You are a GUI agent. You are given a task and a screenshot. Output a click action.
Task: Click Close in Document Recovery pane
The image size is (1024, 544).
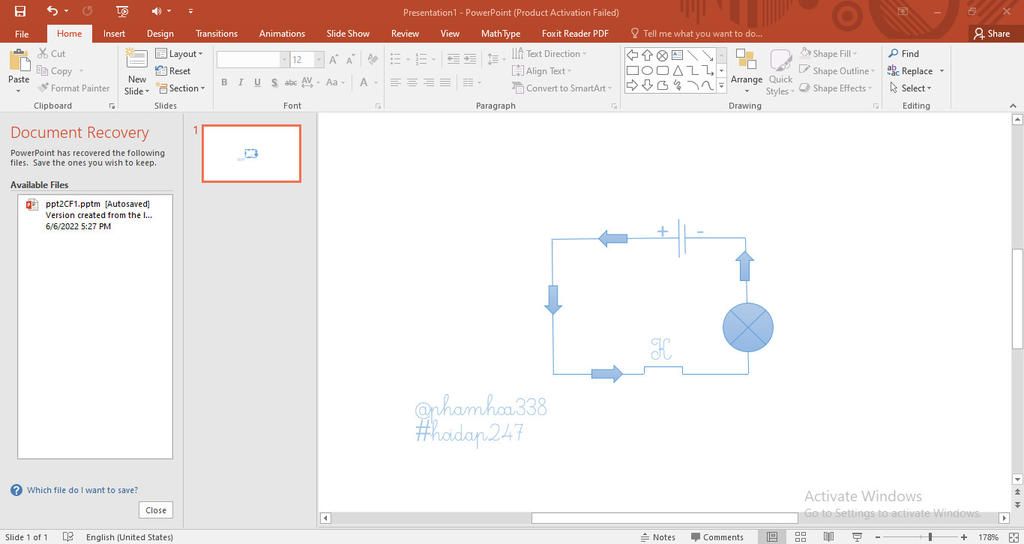tap(155, 510)
